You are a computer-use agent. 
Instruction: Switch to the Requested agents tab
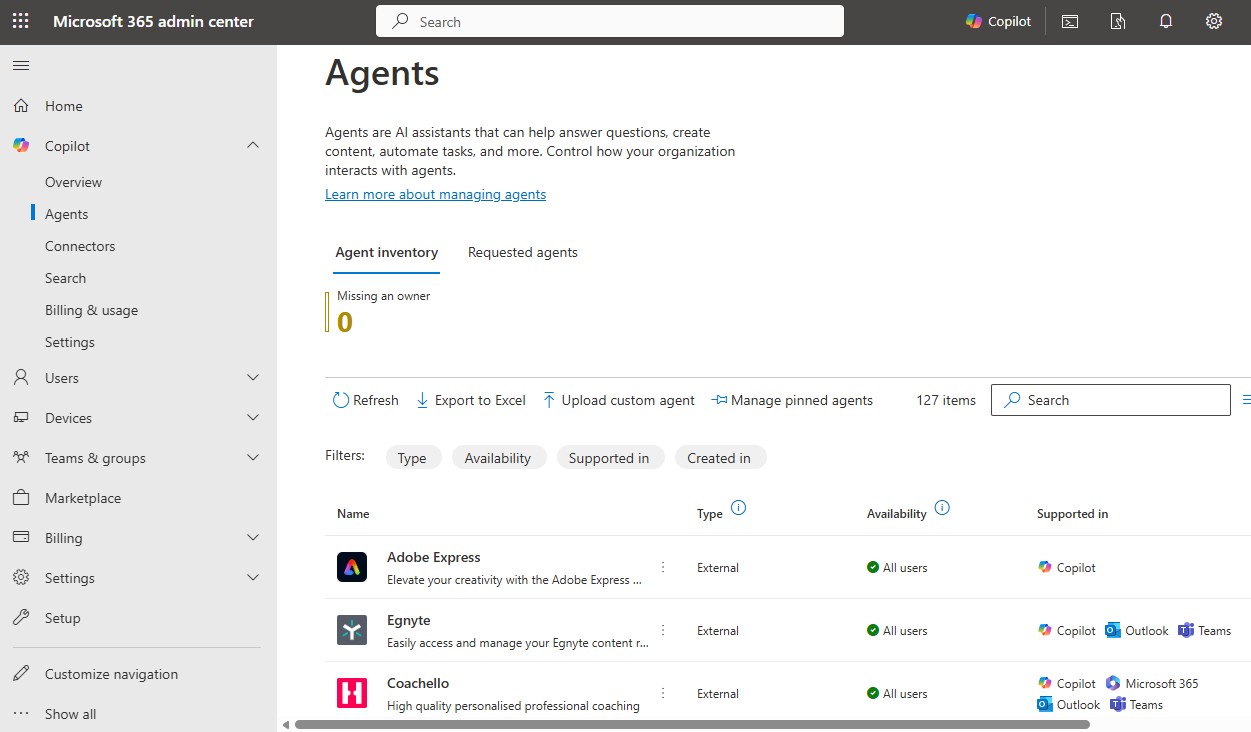(522, 252)
